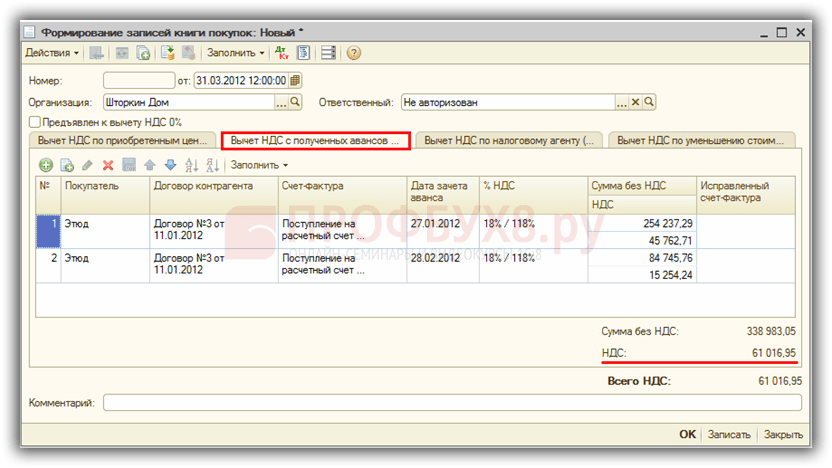Image resolution: width=832 pixels, height=468 pixels.
Task: Click date 27.01.2012 cell
Action: tap(443, 231)
